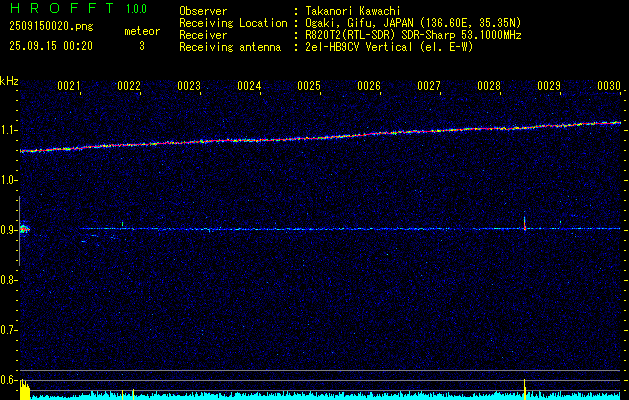This screenshot has height=400, width=629.
Task: Click time marker 0030
Action: click(609, 86)
